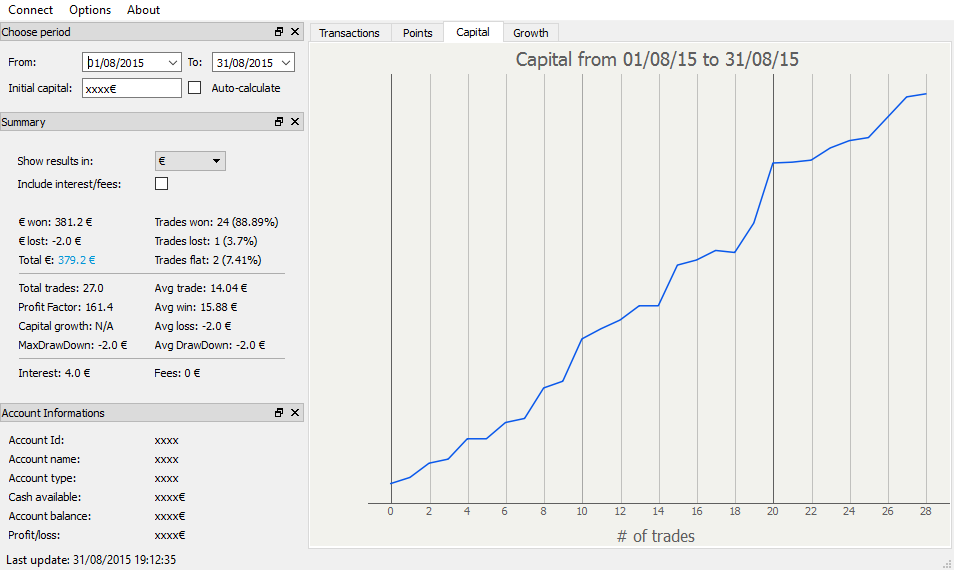Open the Options menu
The image size is (954, 570).
90,10
